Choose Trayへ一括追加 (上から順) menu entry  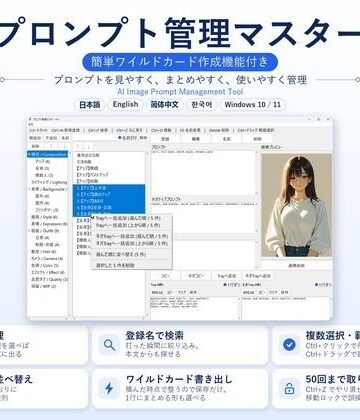(132, 226)
